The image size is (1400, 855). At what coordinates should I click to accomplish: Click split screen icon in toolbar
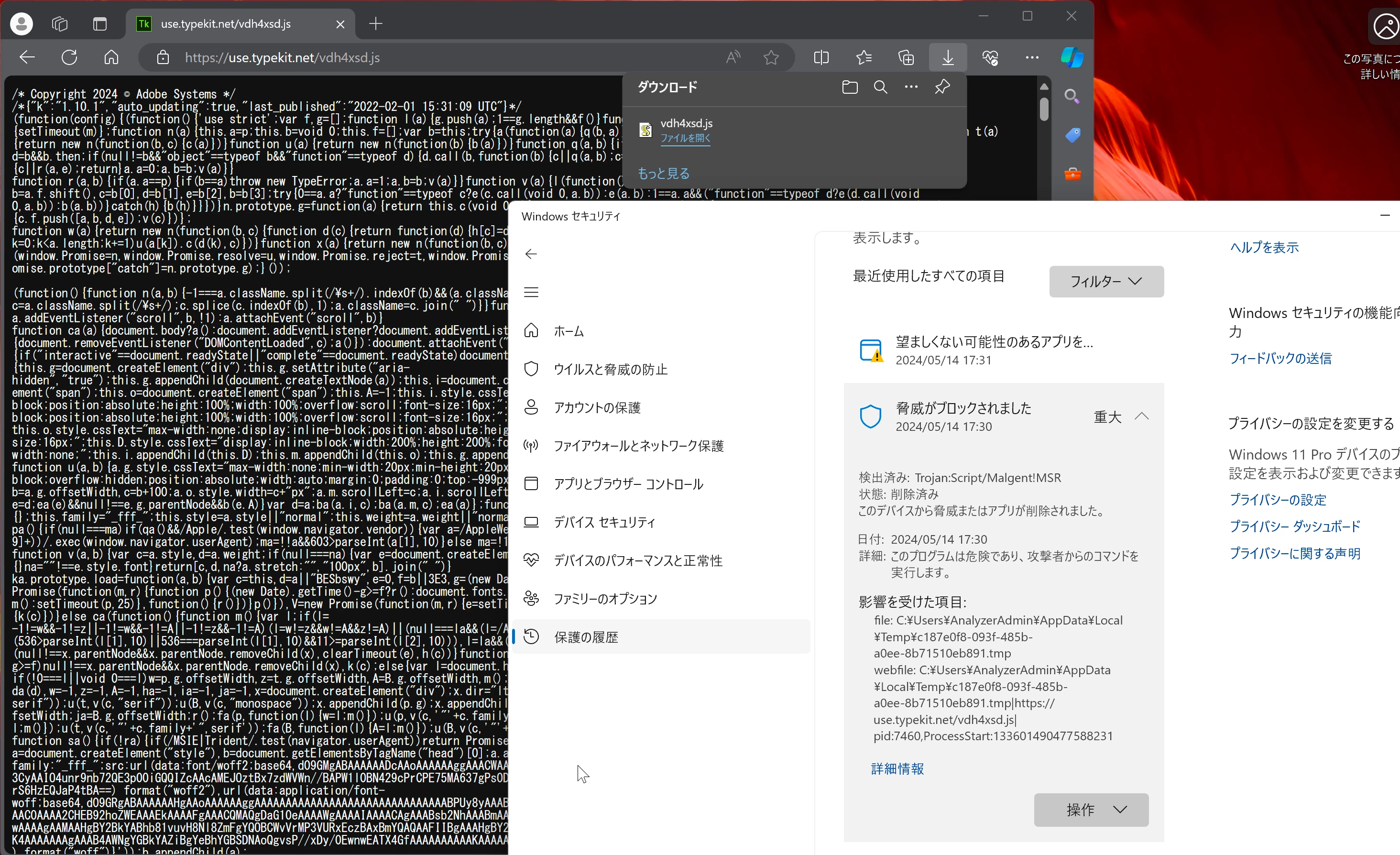[821, 57]
